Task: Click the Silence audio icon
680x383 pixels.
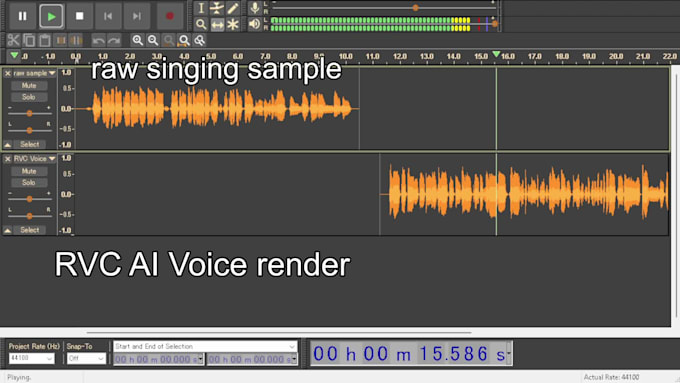Action: 76,40
